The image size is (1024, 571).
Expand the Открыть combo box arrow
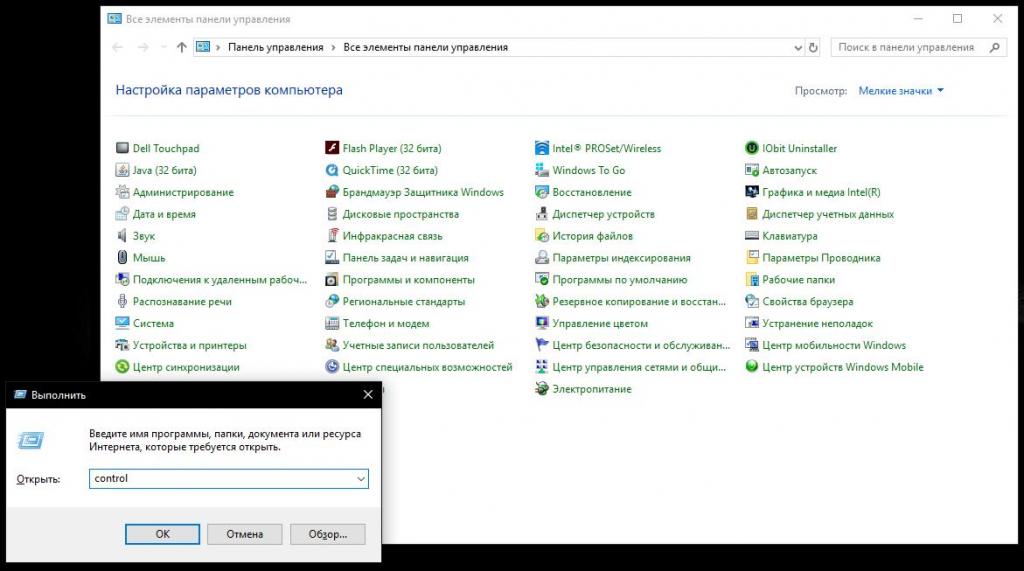coord(360,479)
